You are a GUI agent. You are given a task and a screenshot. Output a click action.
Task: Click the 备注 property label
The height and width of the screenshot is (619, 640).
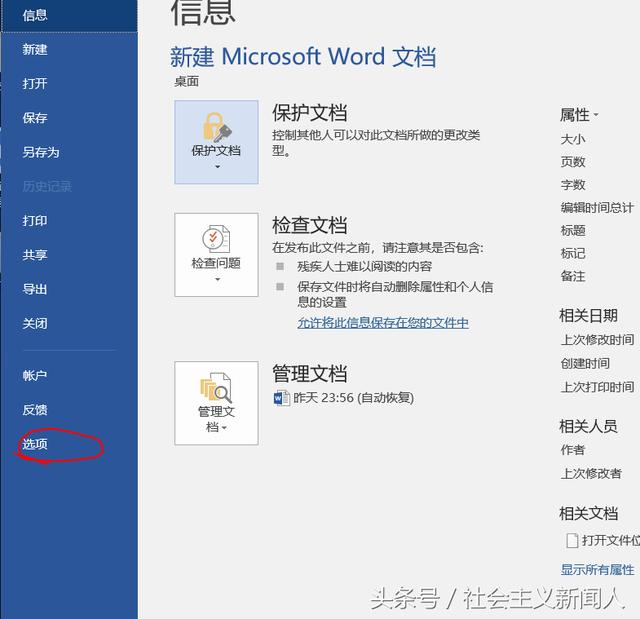click(573, 276)
